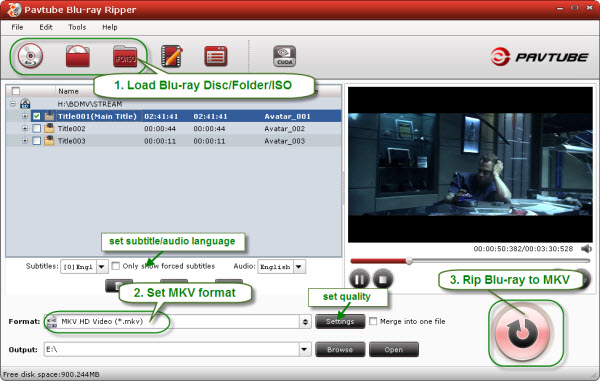
Task: Select the Title002 row name
Action: click(71, 129)
